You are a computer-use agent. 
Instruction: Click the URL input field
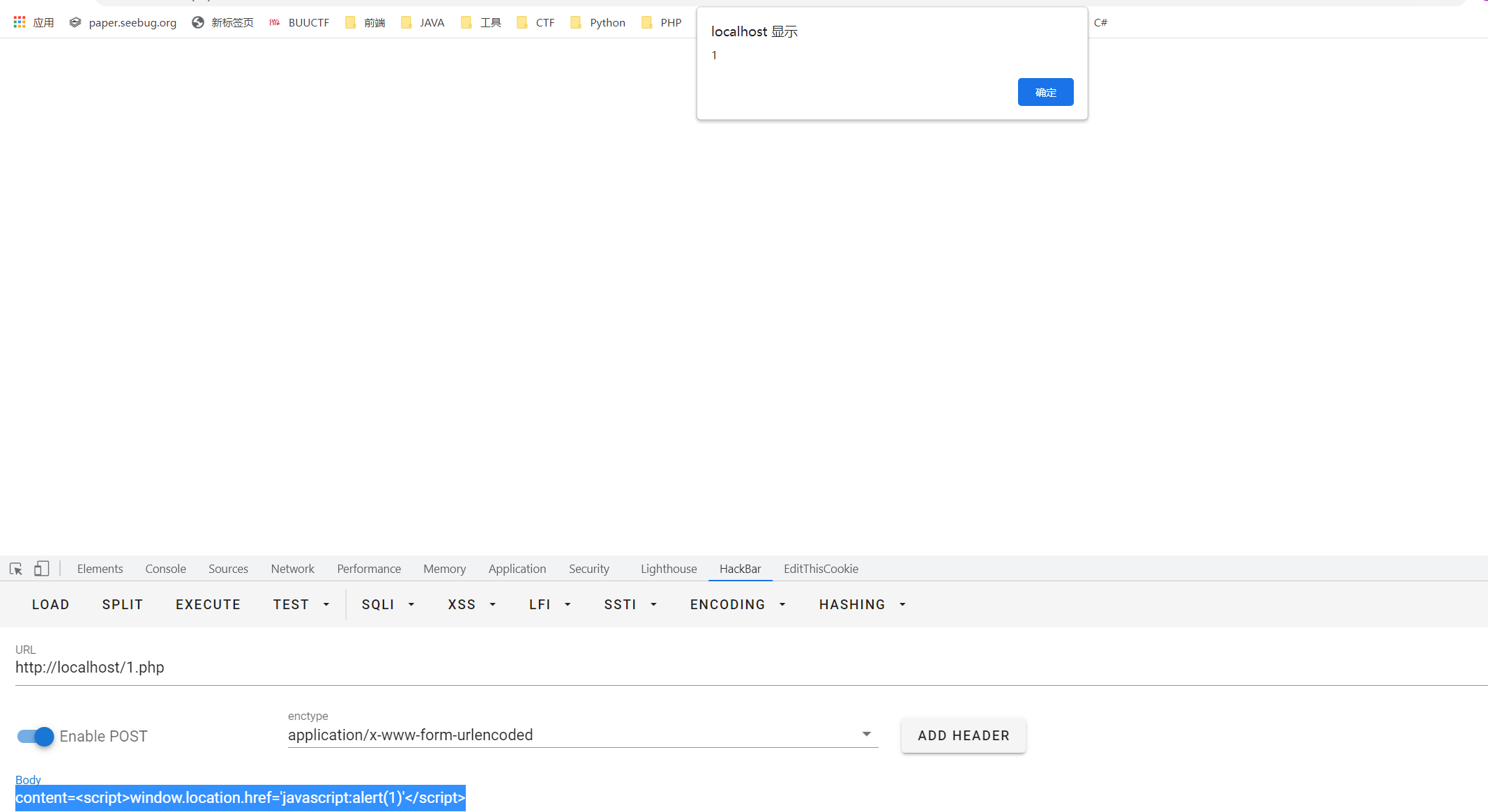279,667
